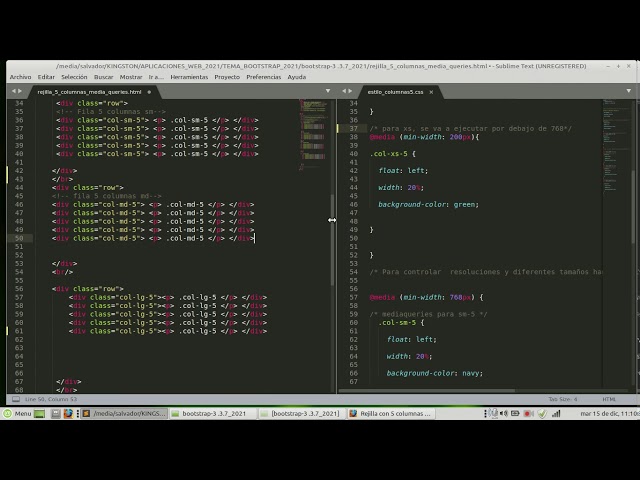This screenshot has width=640, height=480.
Task: Maximize the Sublime Text window
Action: (618, 66)
